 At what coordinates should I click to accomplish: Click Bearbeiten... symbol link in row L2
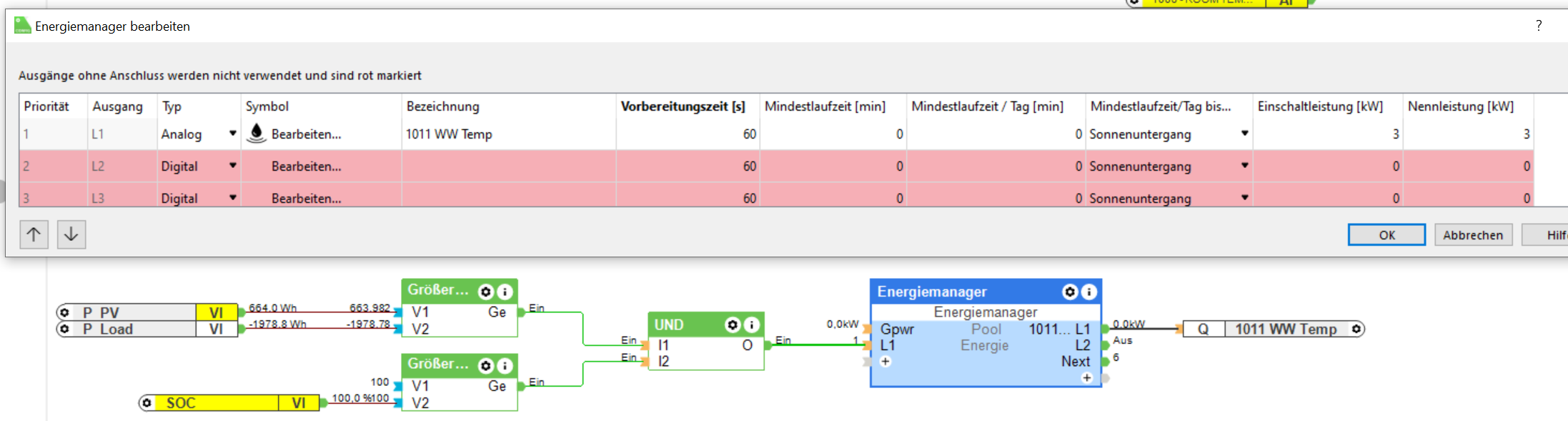[x=306, y=167]
